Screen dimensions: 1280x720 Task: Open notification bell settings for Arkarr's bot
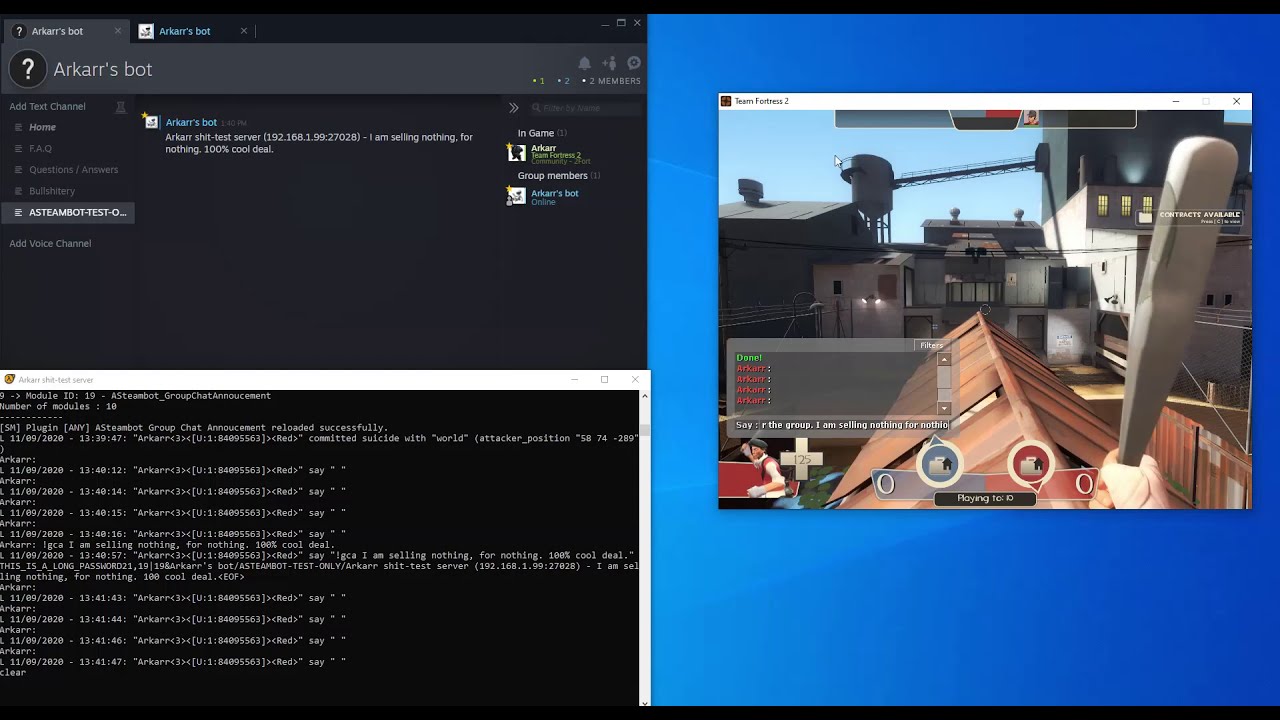[x=584, y=63]
